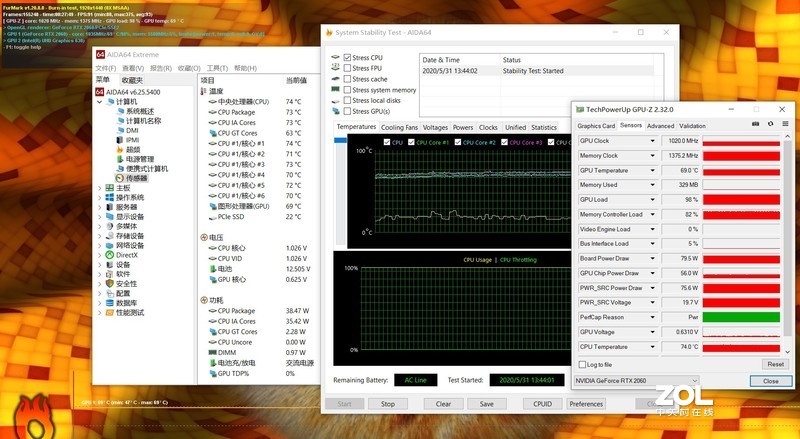Click the Favorites tab in AIDA64 panel
Image resolution: width=800 pixels, height=439 pixels.
click(x=133, y=80)
